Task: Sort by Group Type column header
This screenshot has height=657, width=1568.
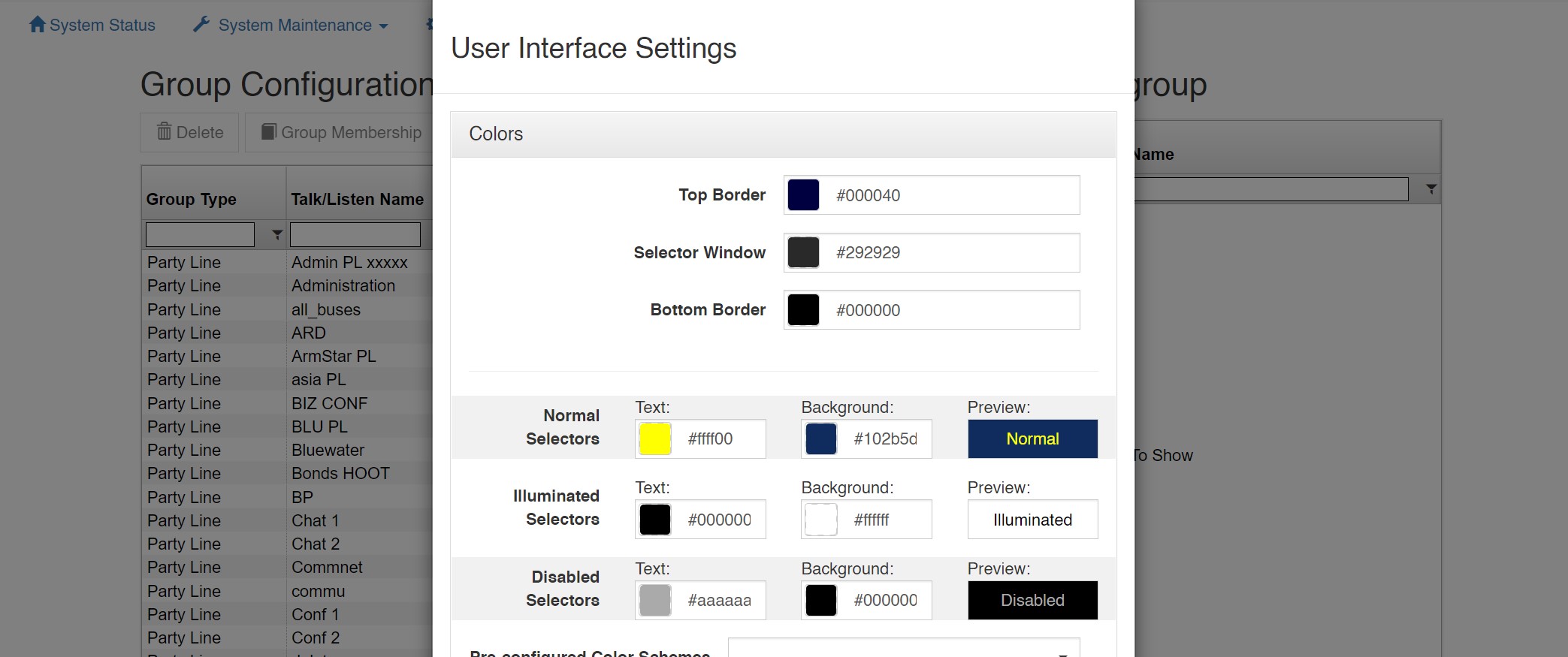Action: pos(191,199)
